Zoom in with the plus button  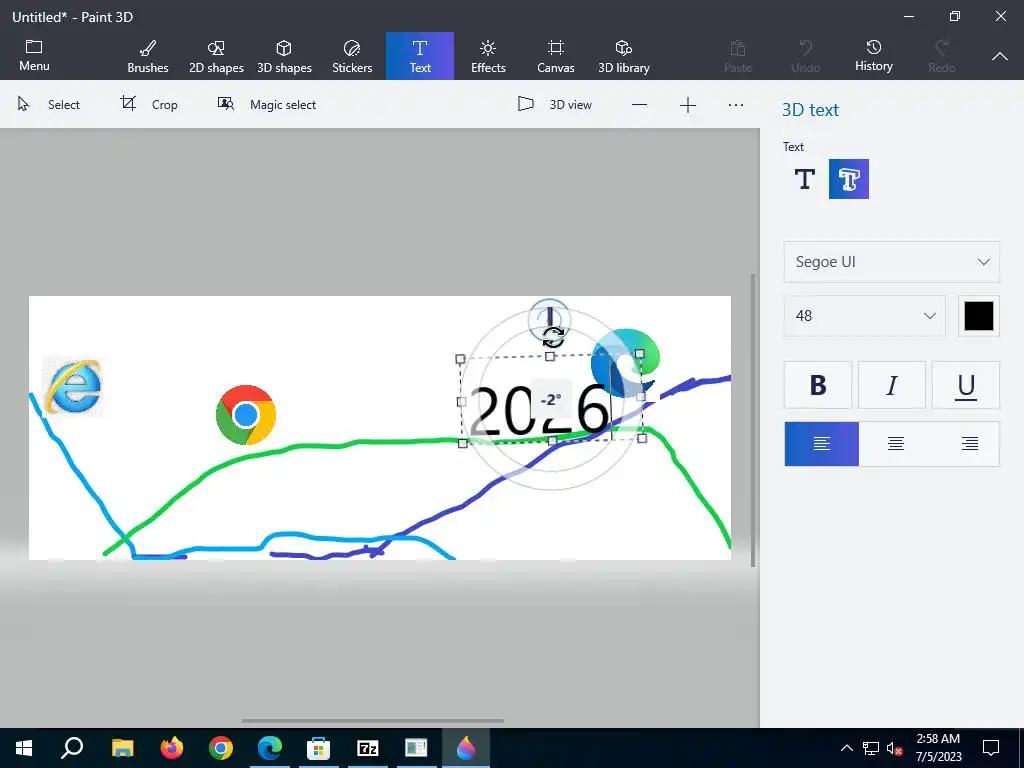688,105
